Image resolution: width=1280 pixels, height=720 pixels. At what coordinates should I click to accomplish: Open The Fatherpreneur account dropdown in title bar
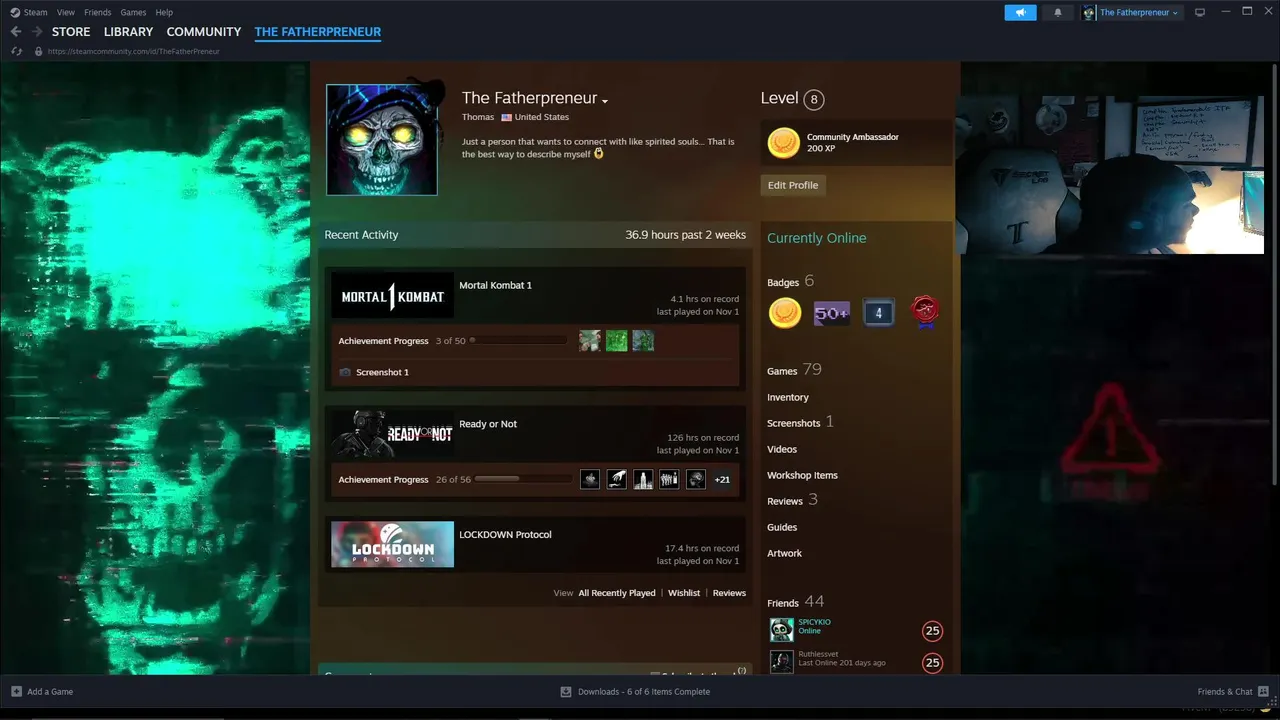pyautogui.click(x=1139, y=12)
